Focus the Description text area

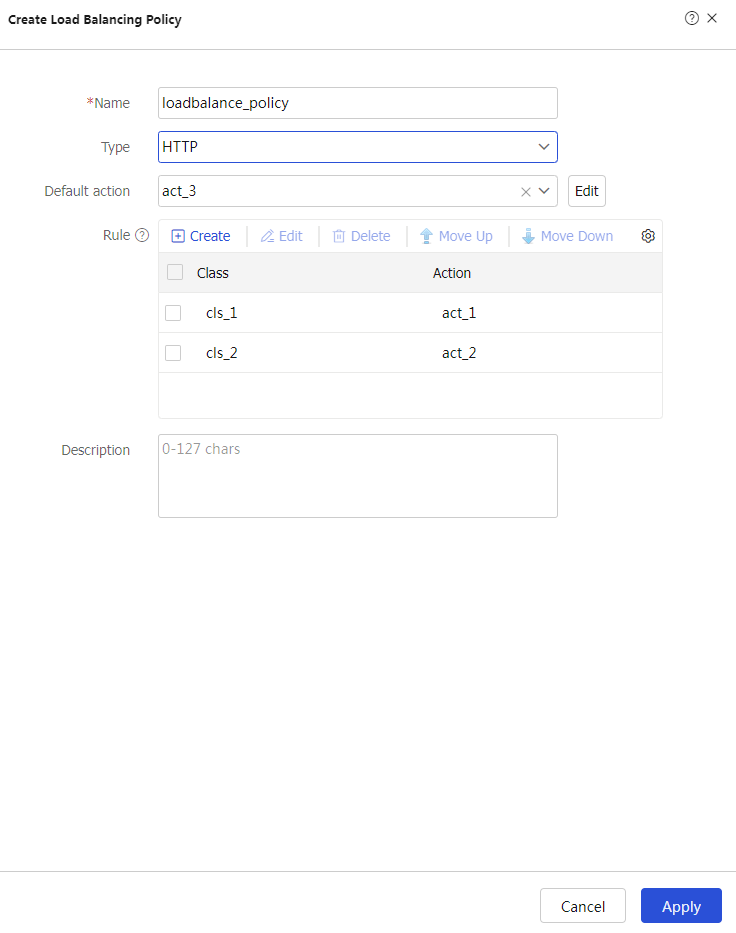coord(357,476)
